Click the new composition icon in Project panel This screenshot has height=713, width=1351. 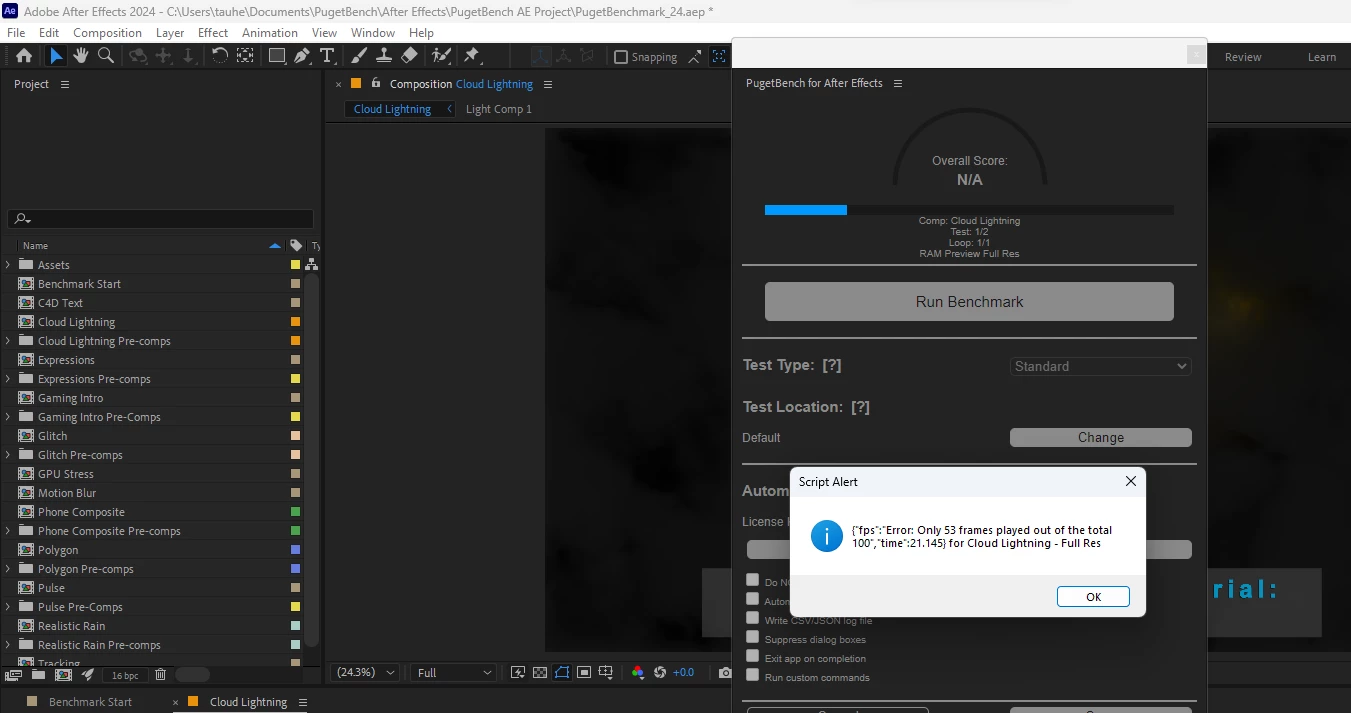click(x=63, y=675)
